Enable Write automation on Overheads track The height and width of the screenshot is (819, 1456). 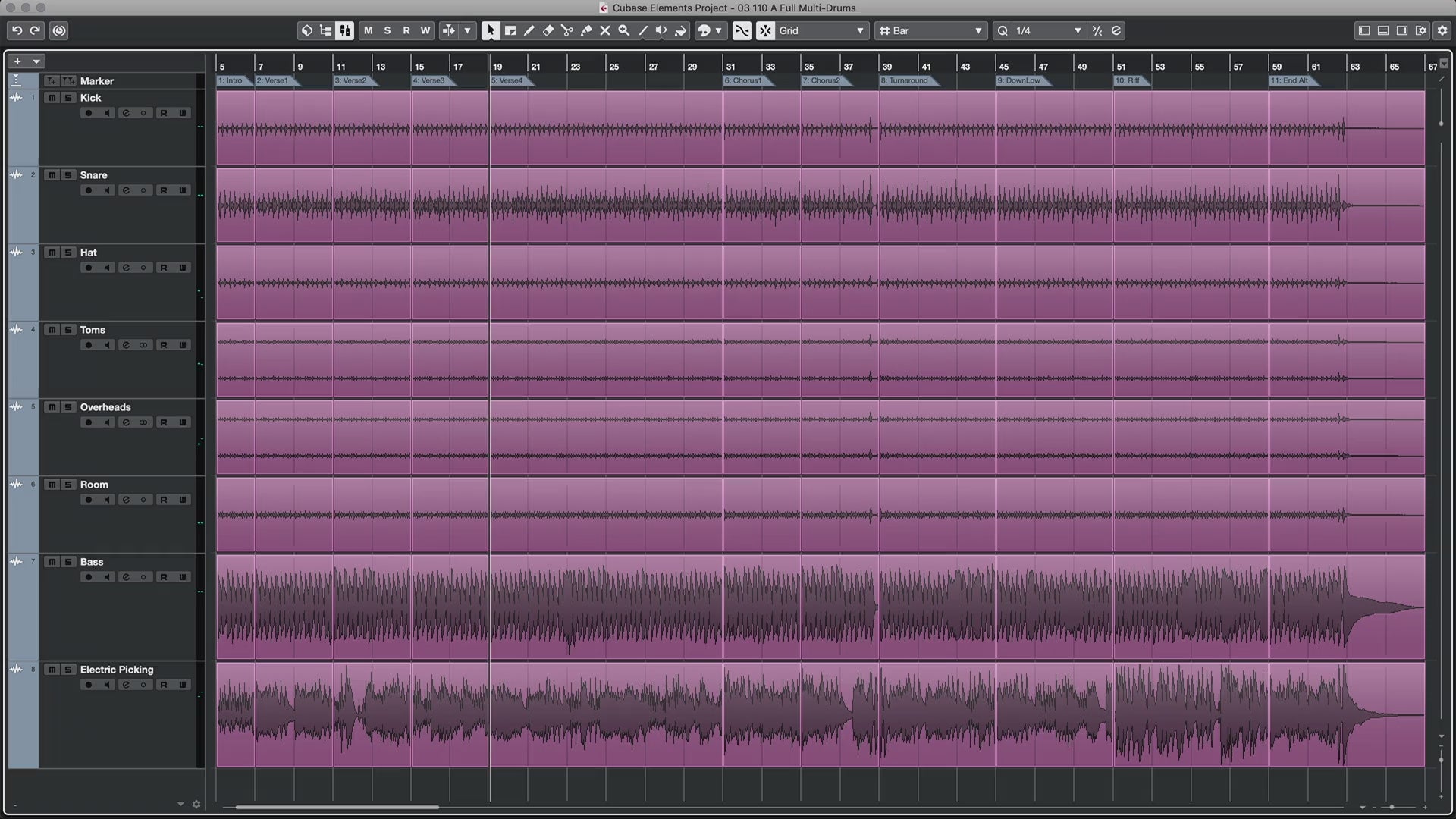[x=183, y=422]
